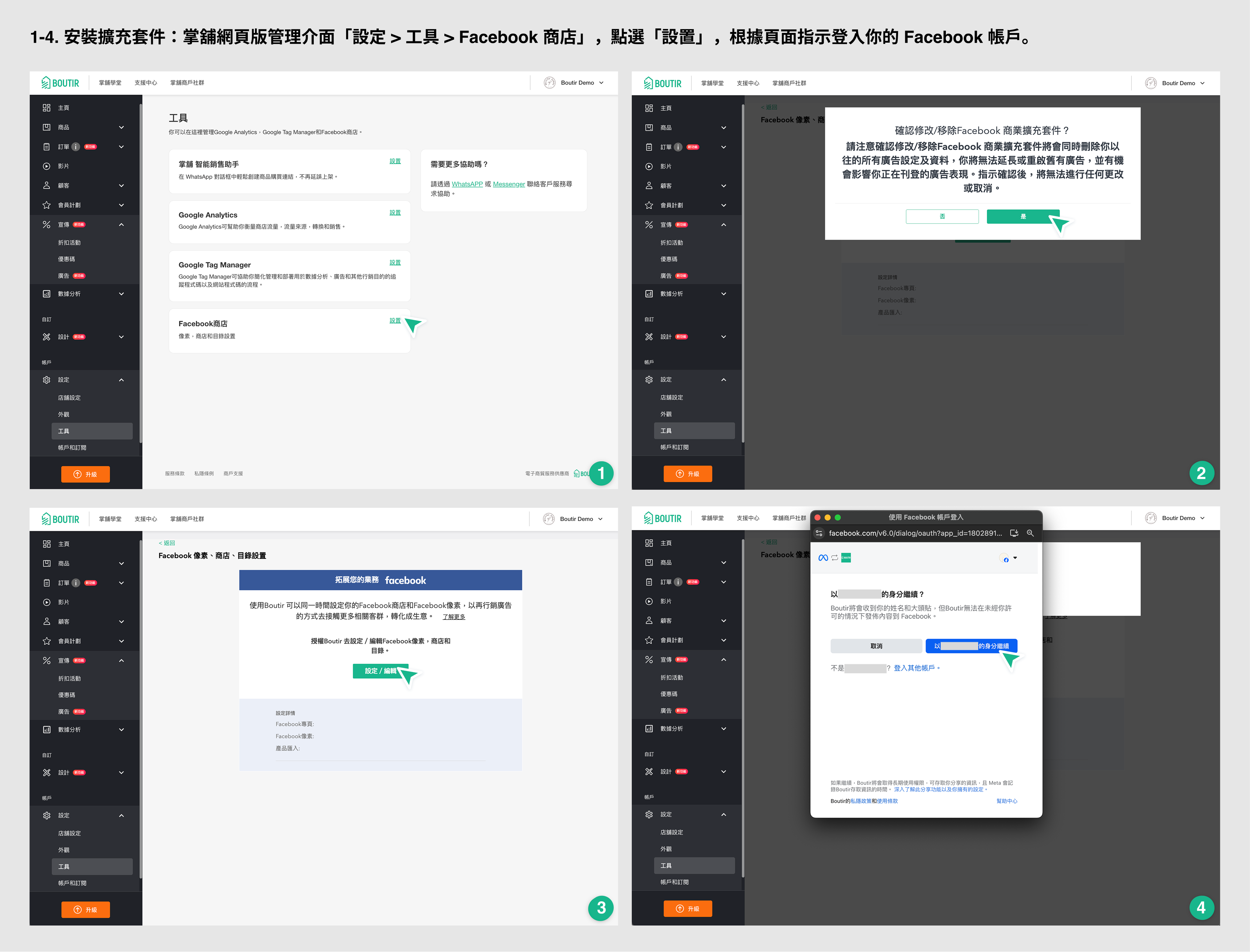Click the BOUTIR logo in screenshot 1 header
The image size is (1250, 952).
coord(60,83)
